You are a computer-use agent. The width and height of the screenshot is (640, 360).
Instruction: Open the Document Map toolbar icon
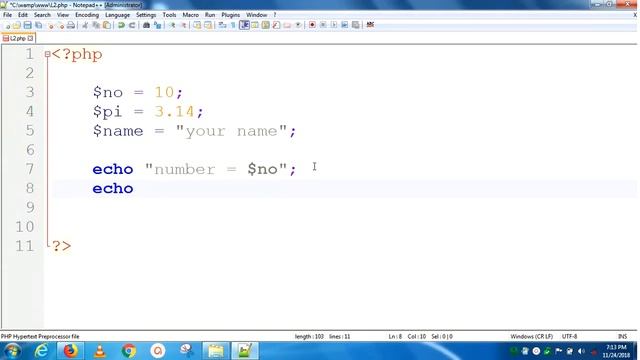pos(265,25)
